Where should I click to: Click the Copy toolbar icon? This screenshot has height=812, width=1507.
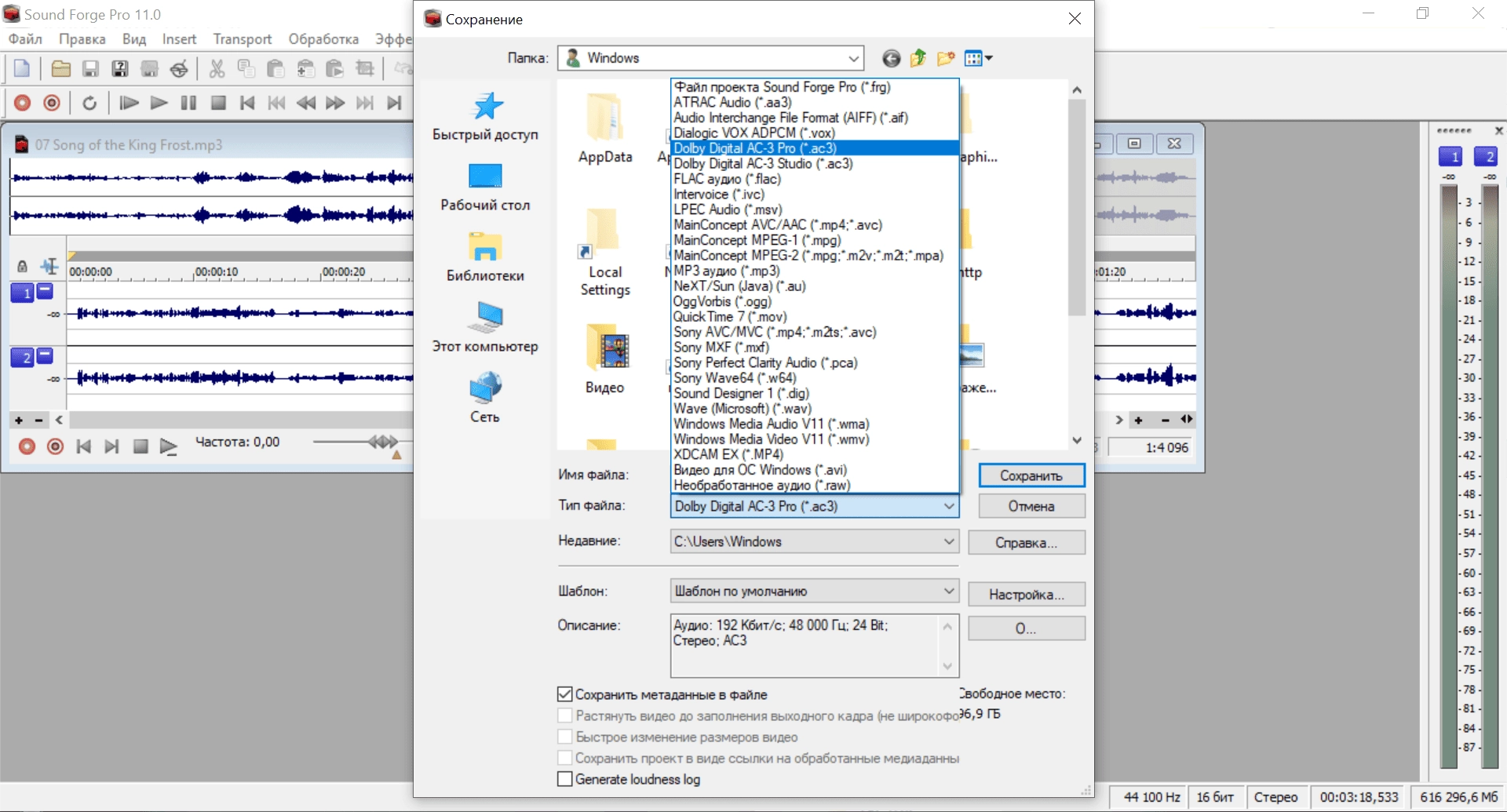point(246,69)
